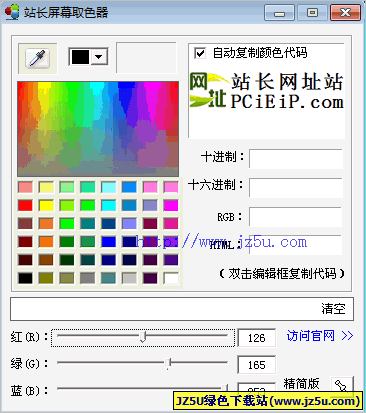Select the white swatch
This screenshot has width=366, height=413.
[171, 278]
